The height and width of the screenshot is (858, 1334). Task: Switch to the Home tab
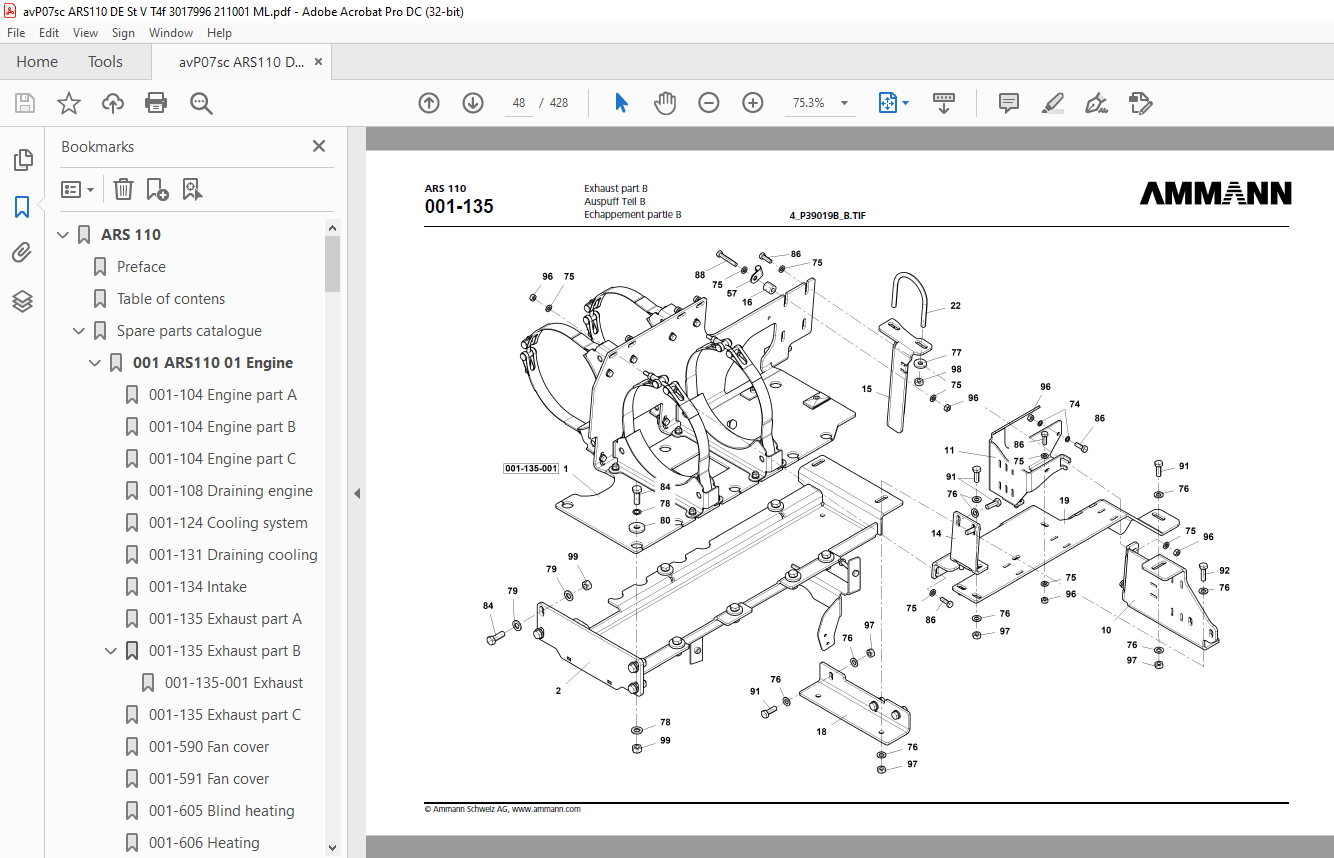(x=37, y=62)
